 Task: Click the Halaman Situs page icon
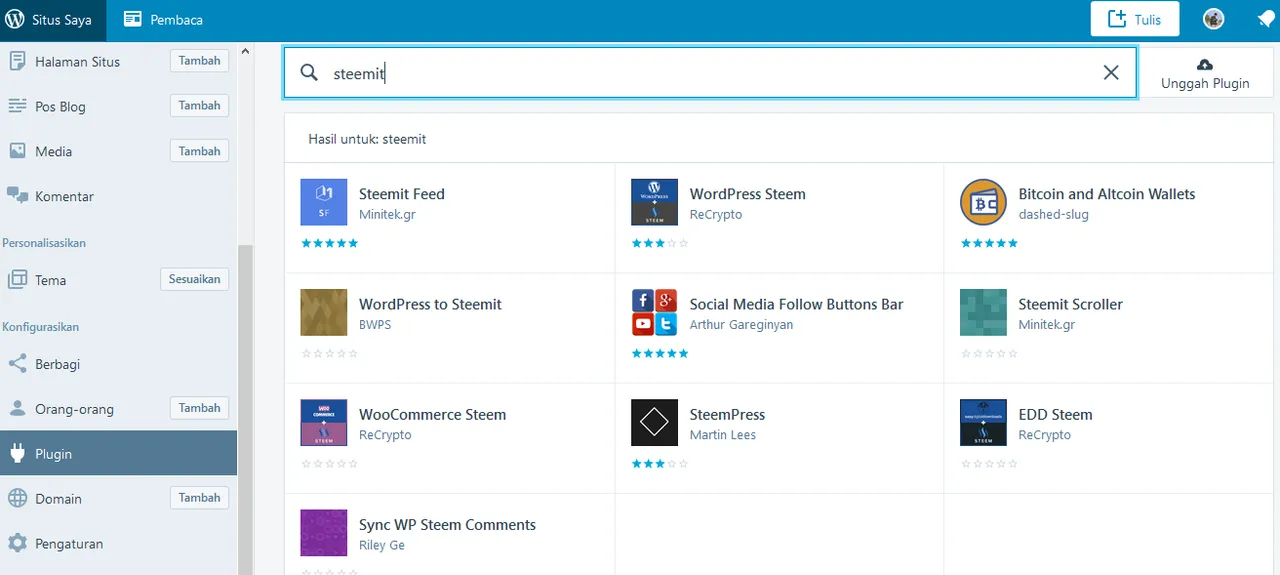tap(17, 61)
